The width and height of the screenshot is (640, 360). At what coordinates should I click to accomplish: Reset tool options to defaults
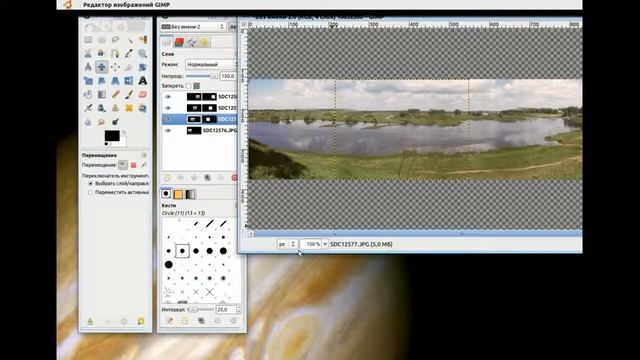coord(141,322)
